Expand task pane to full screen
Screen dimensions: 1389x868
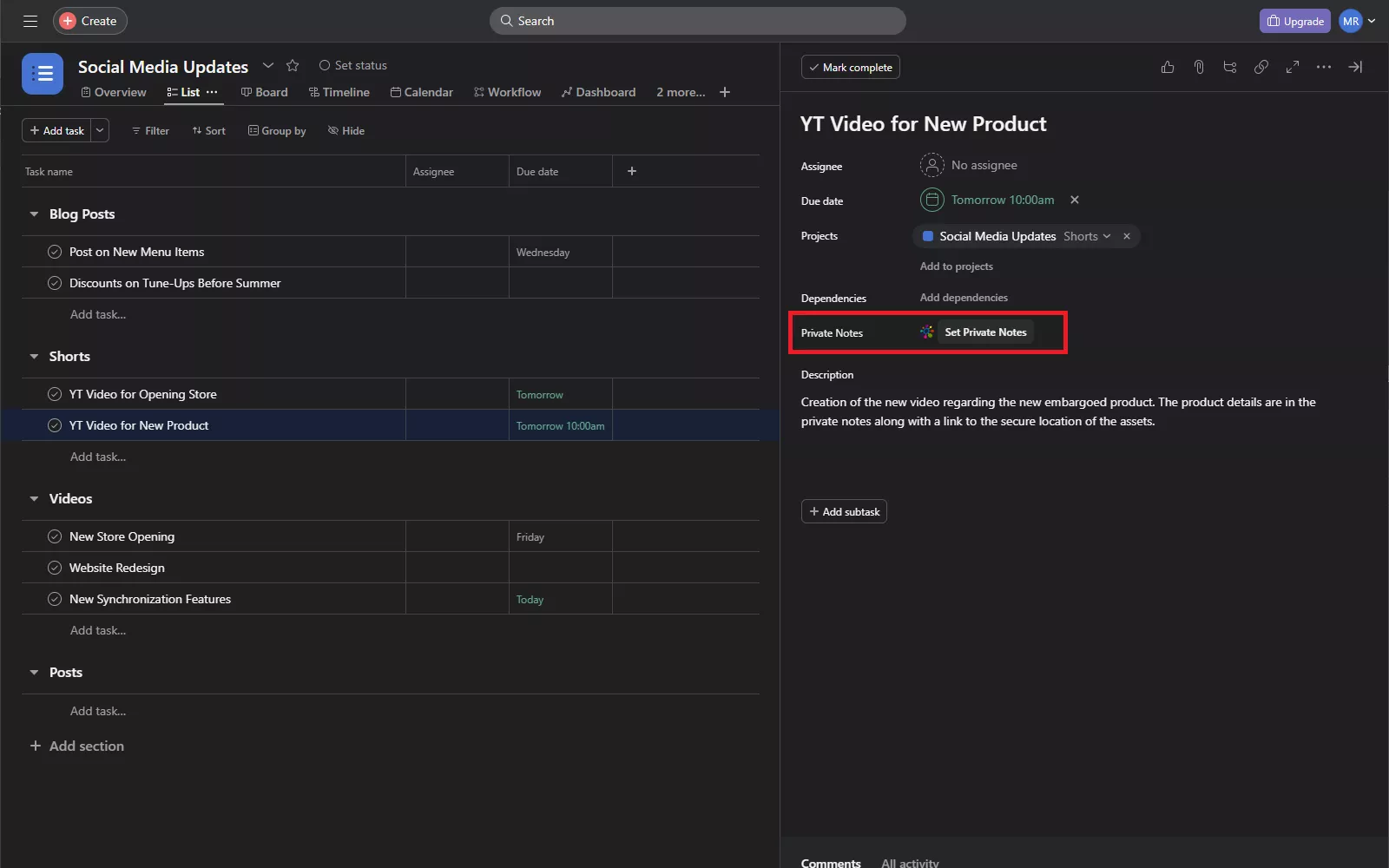pos(1293,67)
